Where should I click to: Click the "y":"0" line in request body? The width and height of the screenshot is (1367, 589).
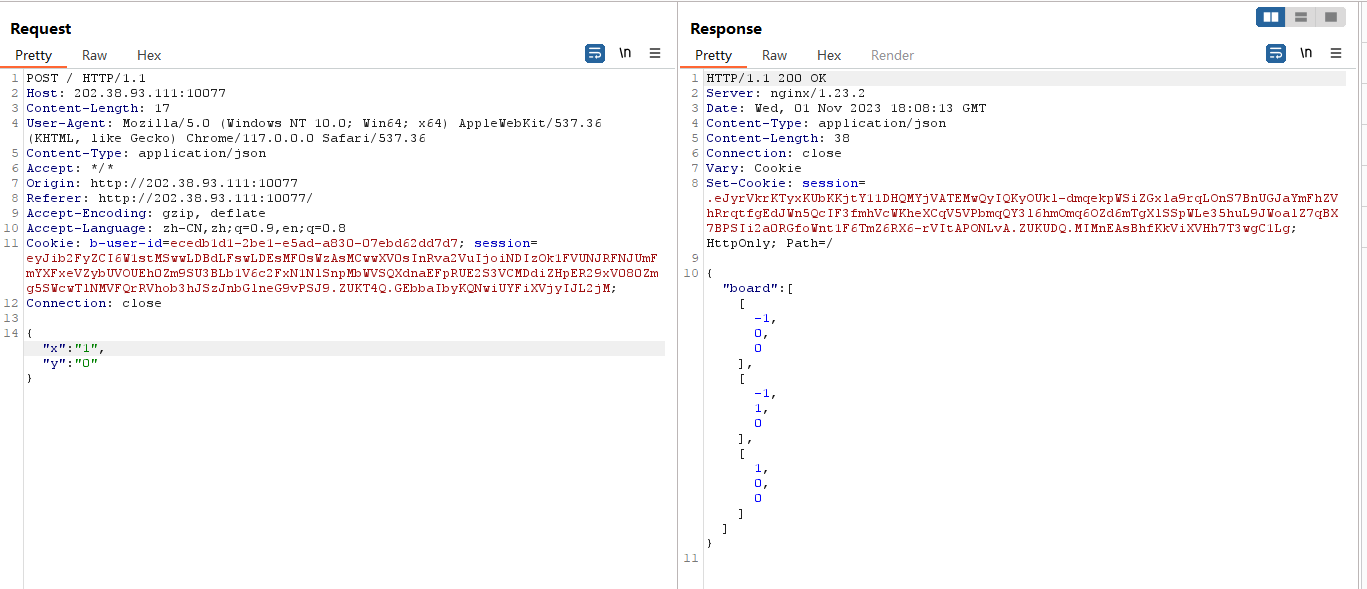70,363
